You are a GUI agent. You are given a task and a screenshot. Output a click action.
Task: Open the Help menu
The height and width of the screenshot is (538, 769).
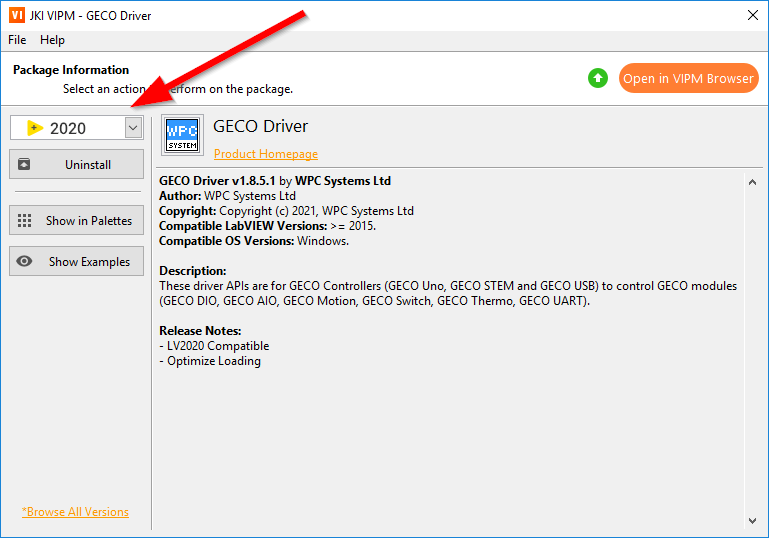pyautogui.click(x=52, y=40)
